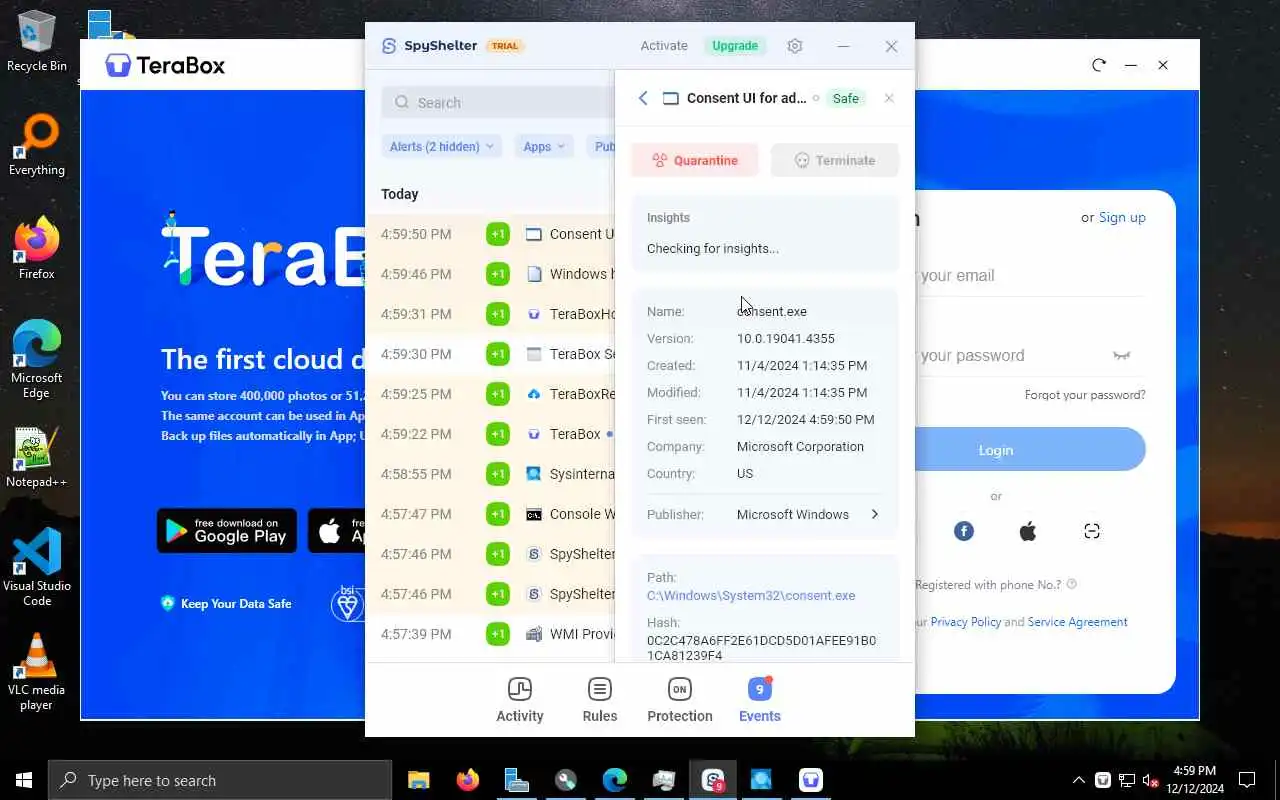This screenshot has width=1280, height=800.
Task: Open Firefox desktop shortcut
Action: coord(37,250)
